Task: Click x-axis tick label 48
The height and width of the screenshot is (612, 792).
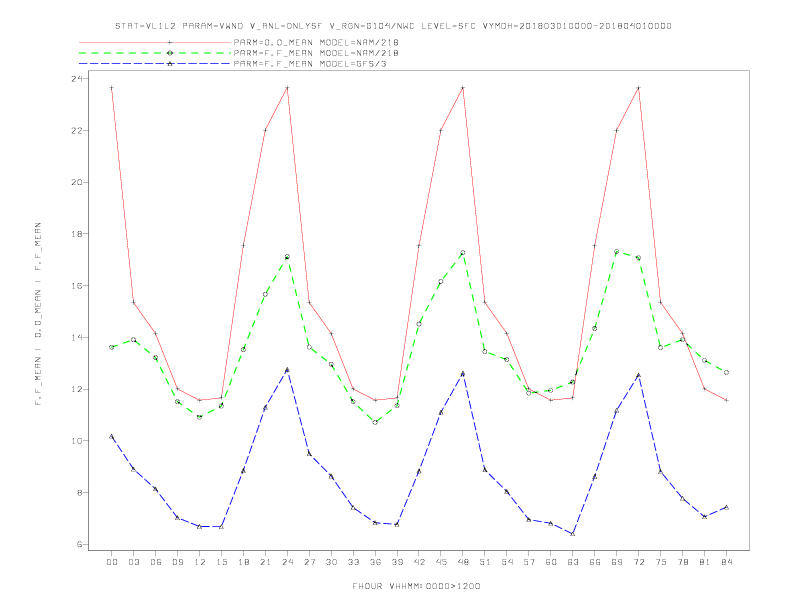Action: tap(463, 562)
